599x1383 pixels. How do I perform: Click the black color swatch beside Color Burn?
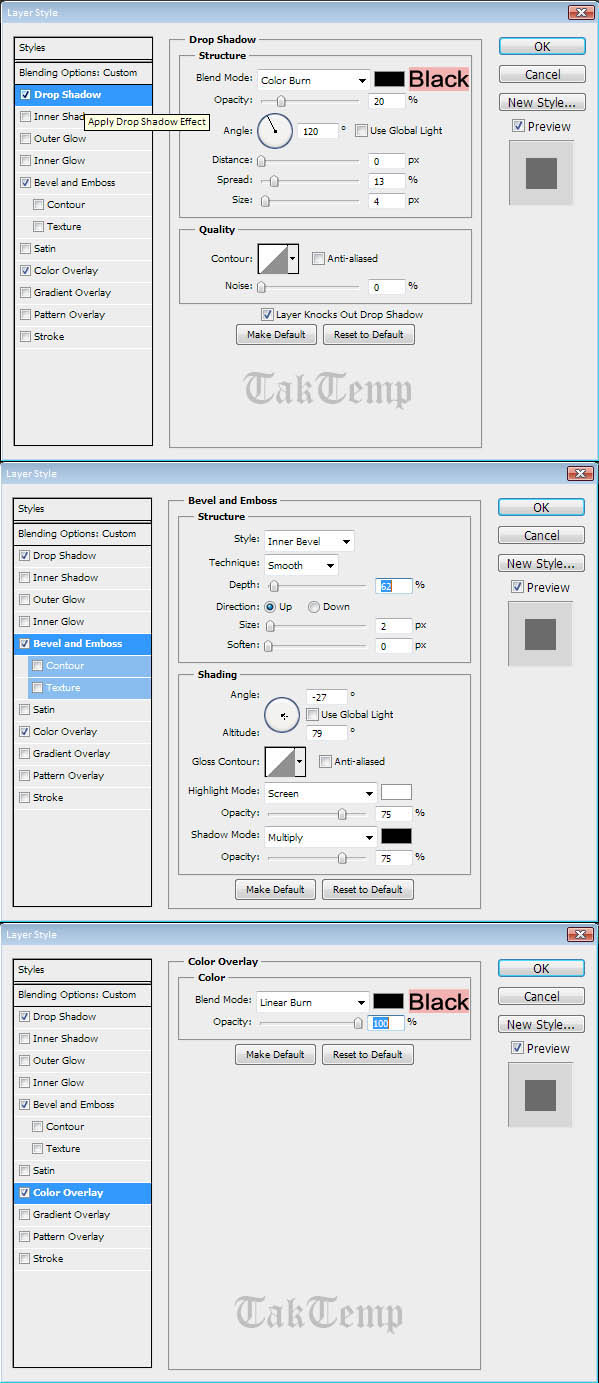pyautogui.click(x=389, y=79)
